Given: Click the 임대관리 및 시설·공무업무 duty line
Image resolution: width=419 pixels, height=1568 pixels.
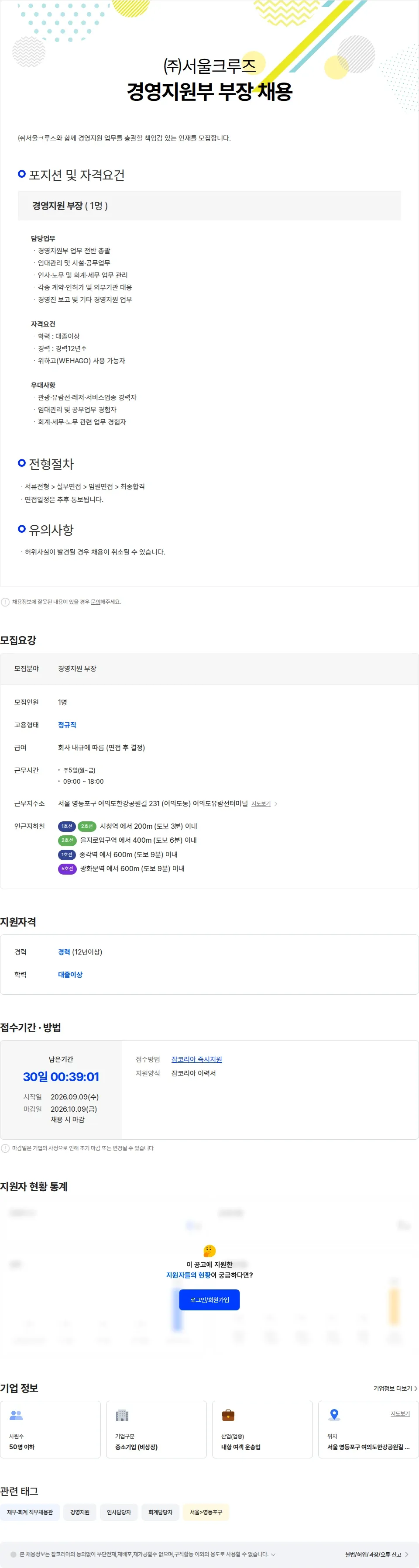Looking at the screenshot, I should [x=74, y=262].
